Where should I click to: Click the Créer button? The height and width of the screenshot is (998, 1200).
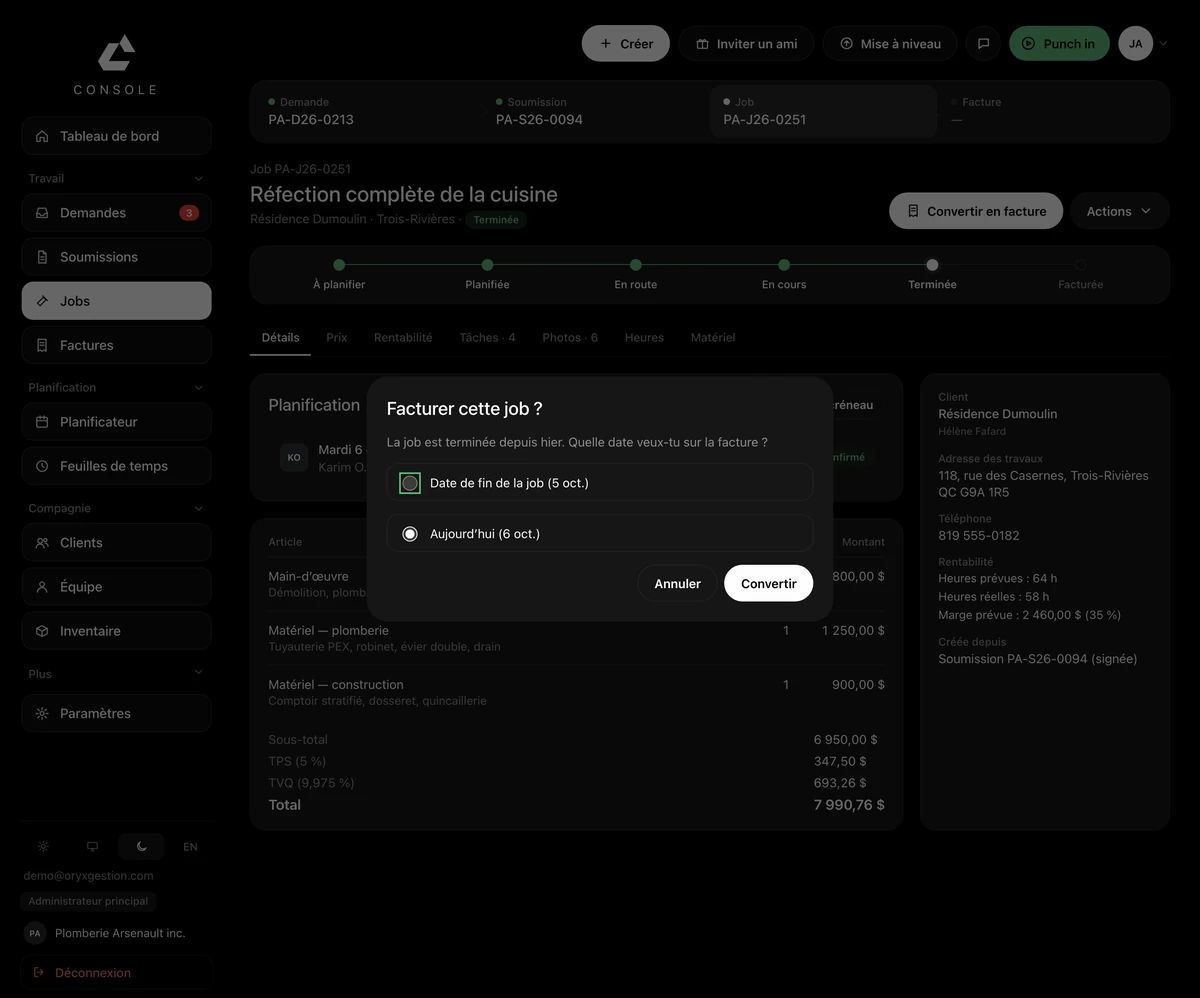pyautogui.click(x=626, y=44)
